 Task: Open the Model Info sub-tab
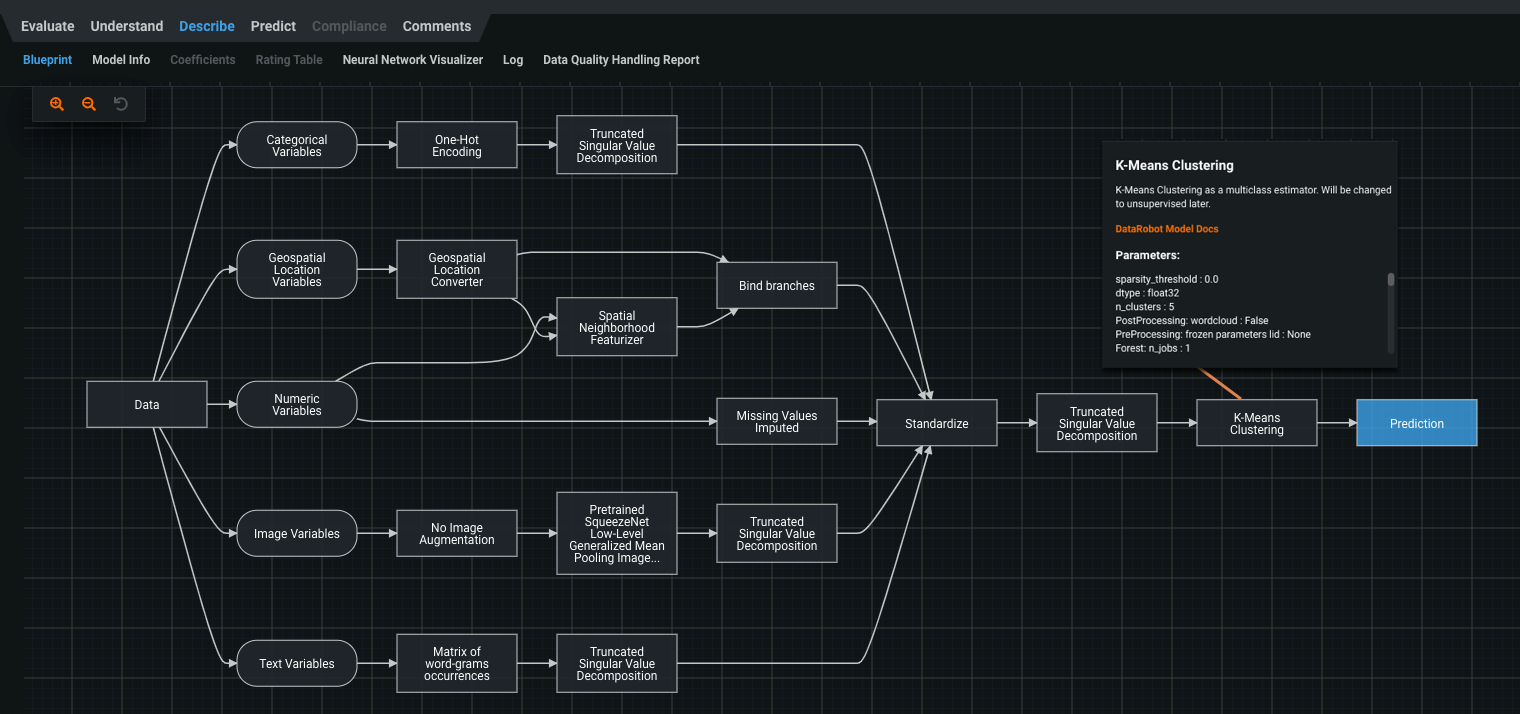(121, 60)
